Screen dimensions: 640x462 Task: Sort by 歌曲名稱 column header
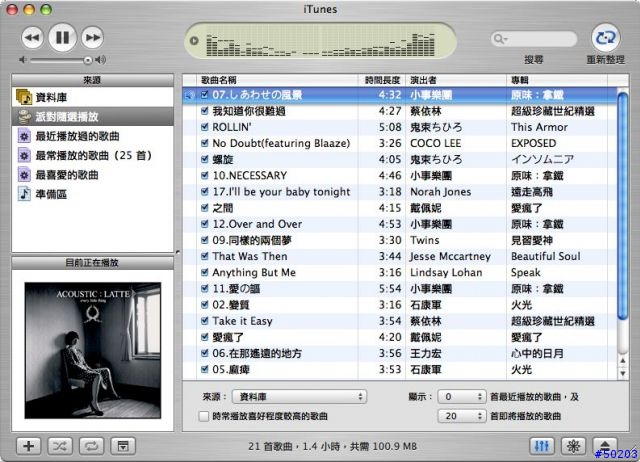[278, 80]
